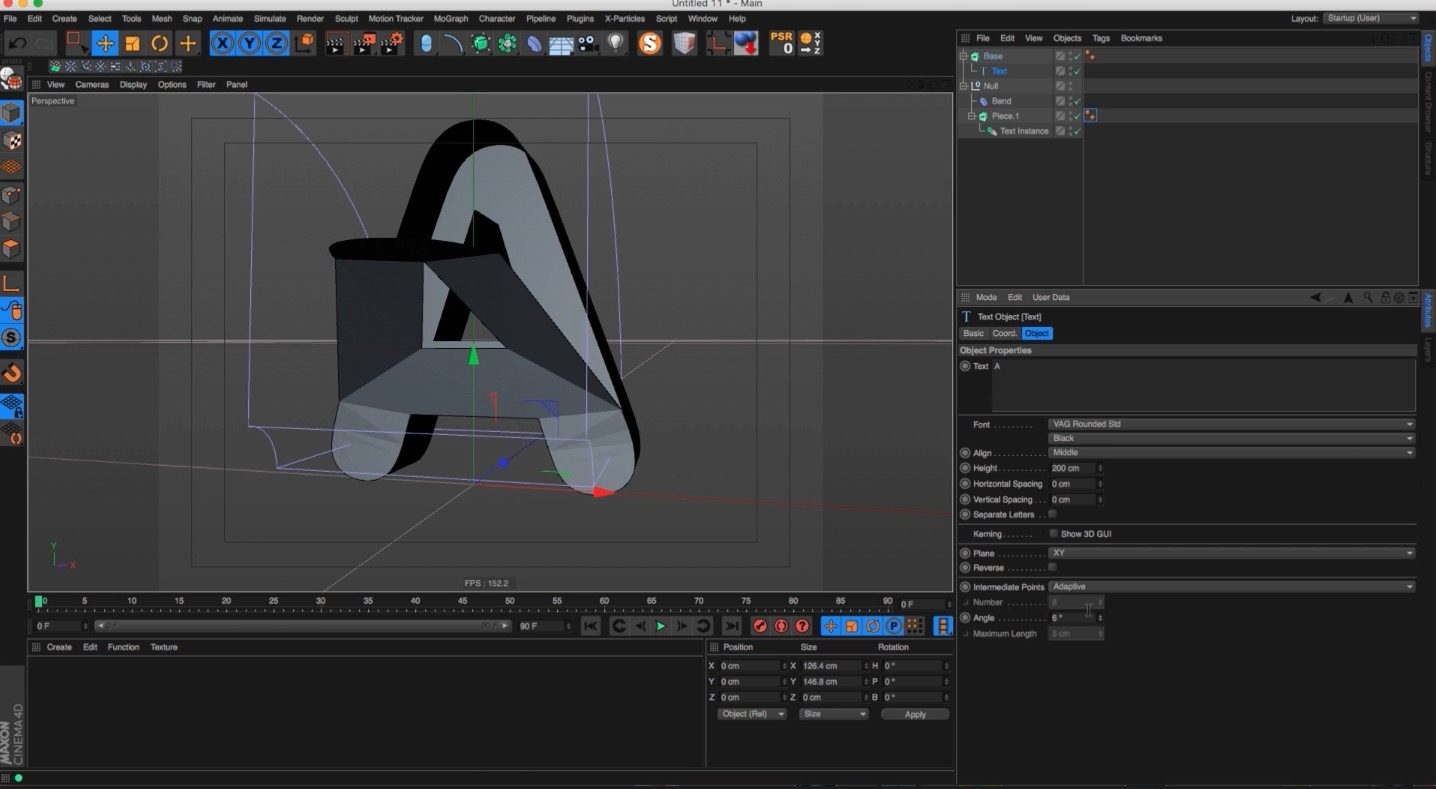
Task: Click the green array modeling icon
Action: 508,43
